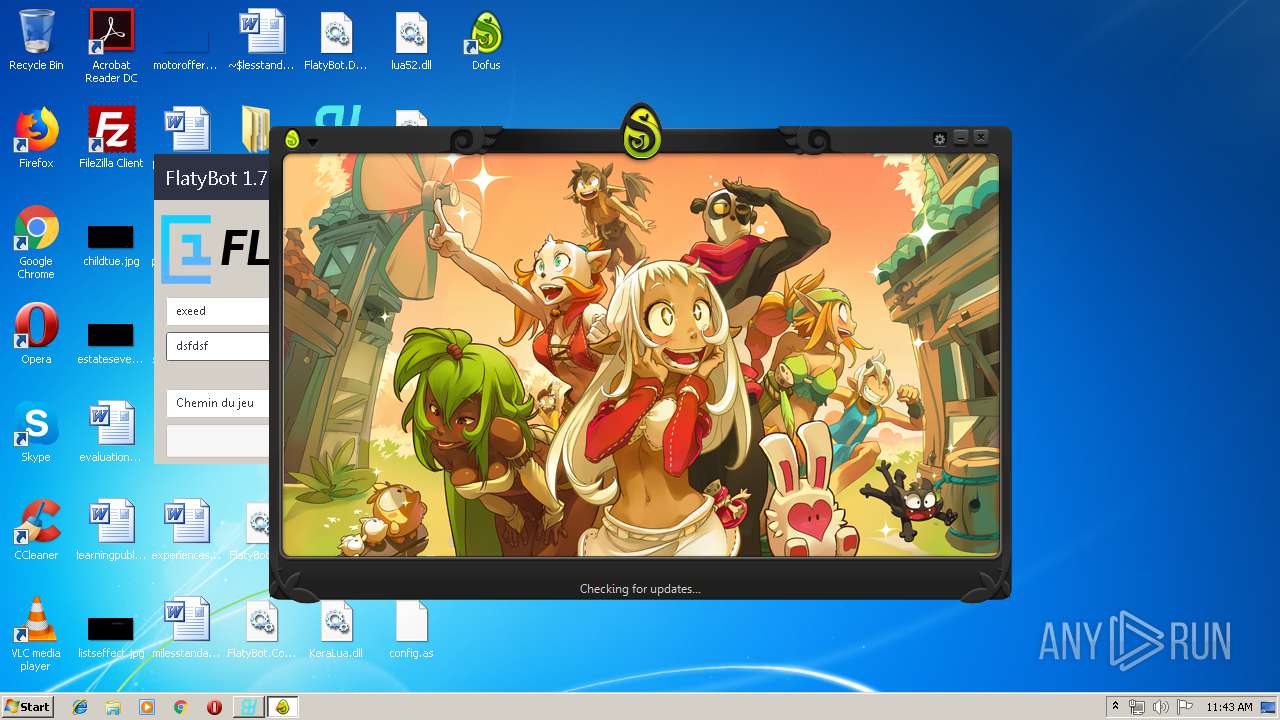The width and height of the screenshot is (1280, 720).
Task: Select the Dofus desktop shortcut
Action: pyautogui.click(x=486, y=42)
